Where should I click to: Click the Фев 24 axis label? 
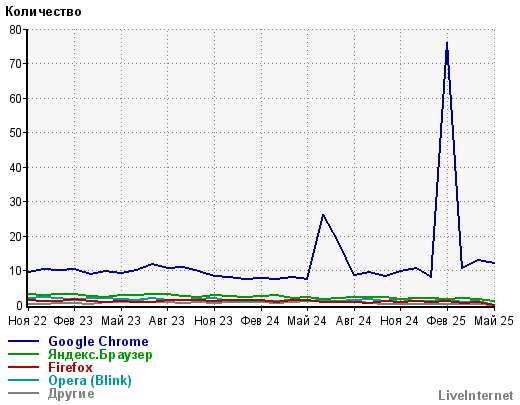tap(260, 321)
